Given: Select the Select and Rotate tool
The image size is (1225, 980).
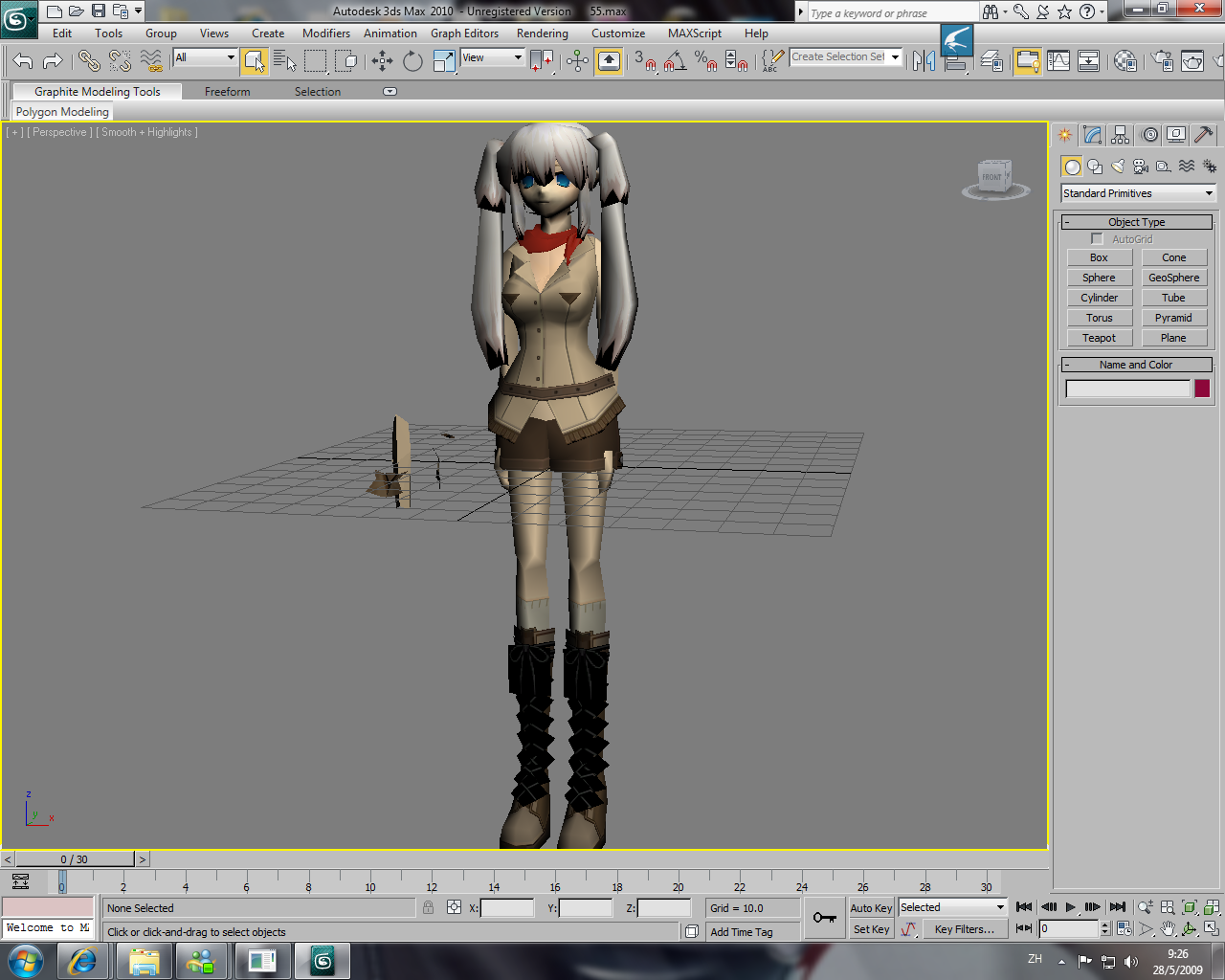Looking at the screenshot, I should coord(412,61).
